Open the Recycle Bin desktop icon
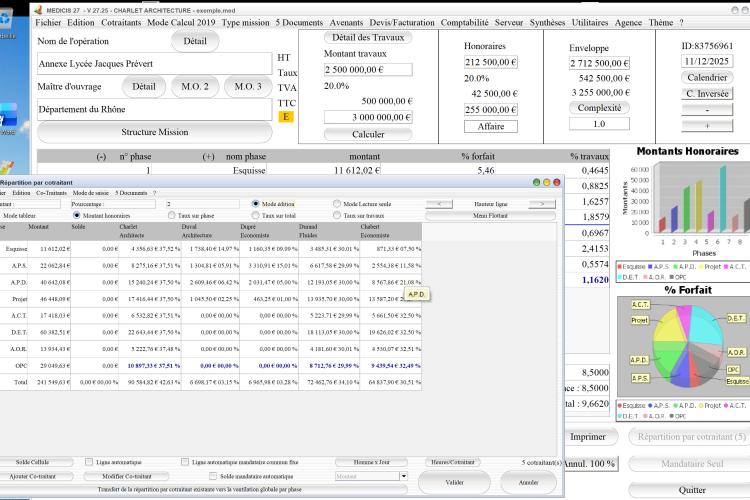 point(6,22)
